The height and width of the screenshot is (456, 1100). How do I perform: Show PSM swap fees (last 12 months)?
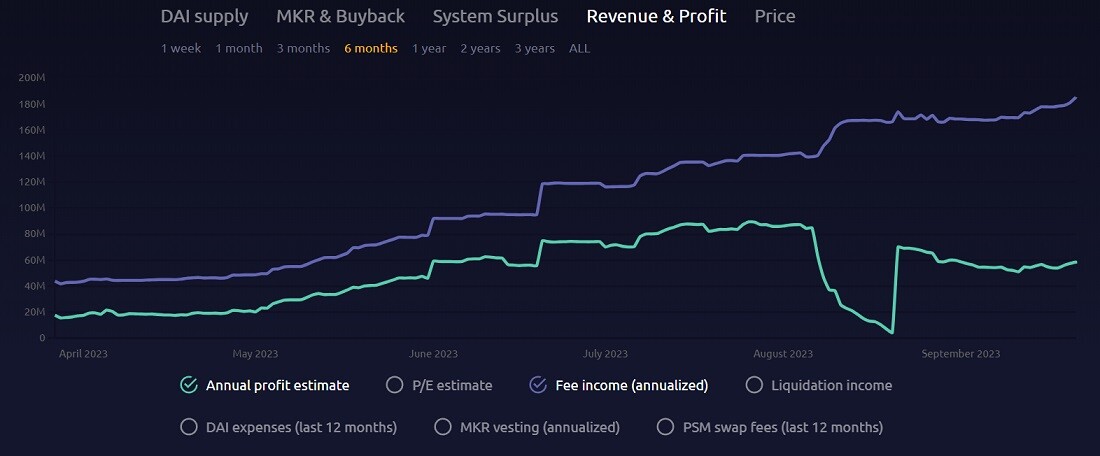pos(665,427)
